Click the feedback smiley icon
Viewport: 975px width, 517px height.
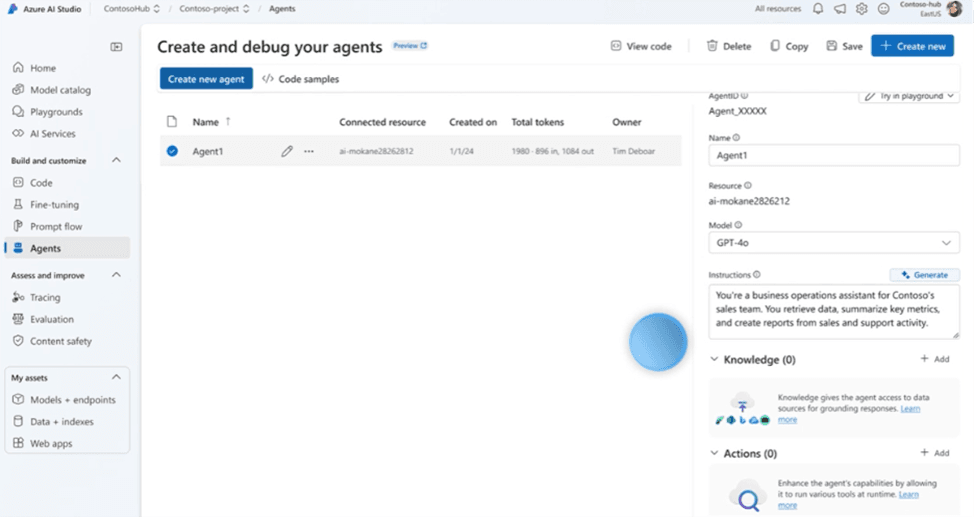[883, 9]
